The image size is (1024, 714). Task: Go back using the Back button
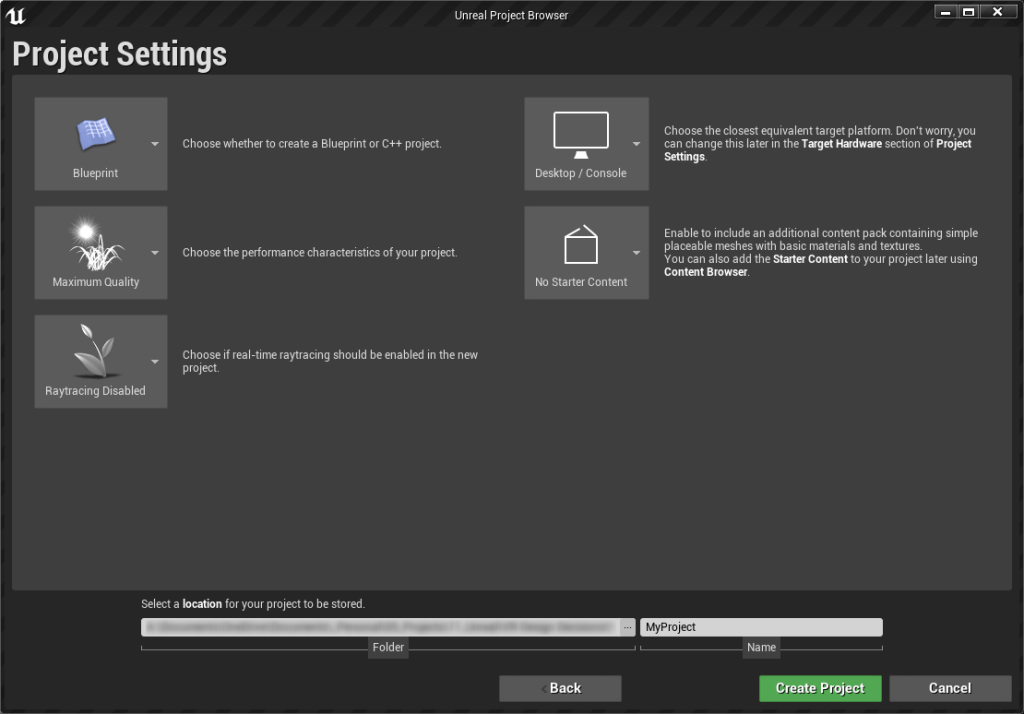coord(560,688)
